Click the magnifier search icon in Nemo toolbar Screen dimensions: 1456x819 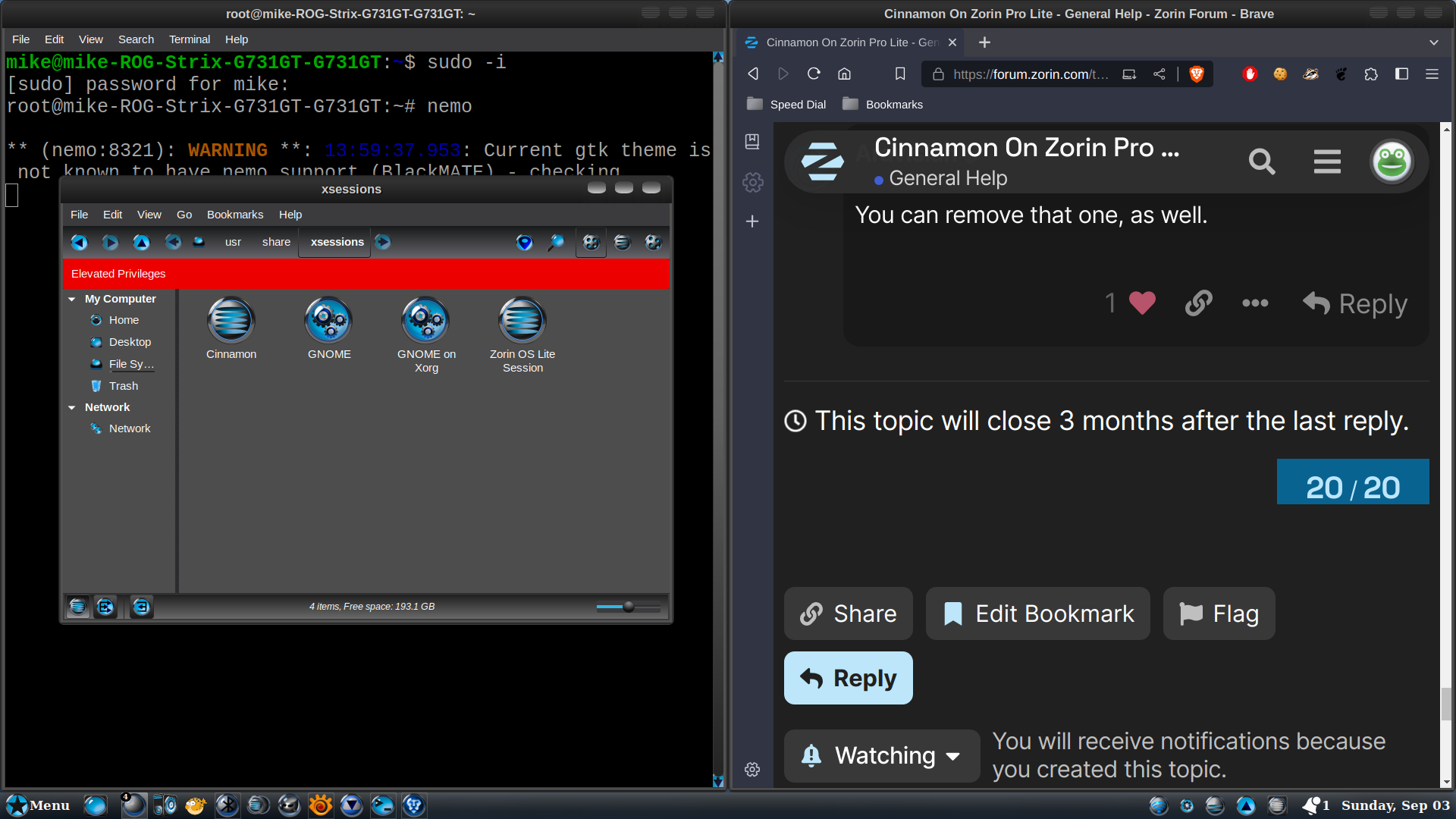click(x=556, y=242)
